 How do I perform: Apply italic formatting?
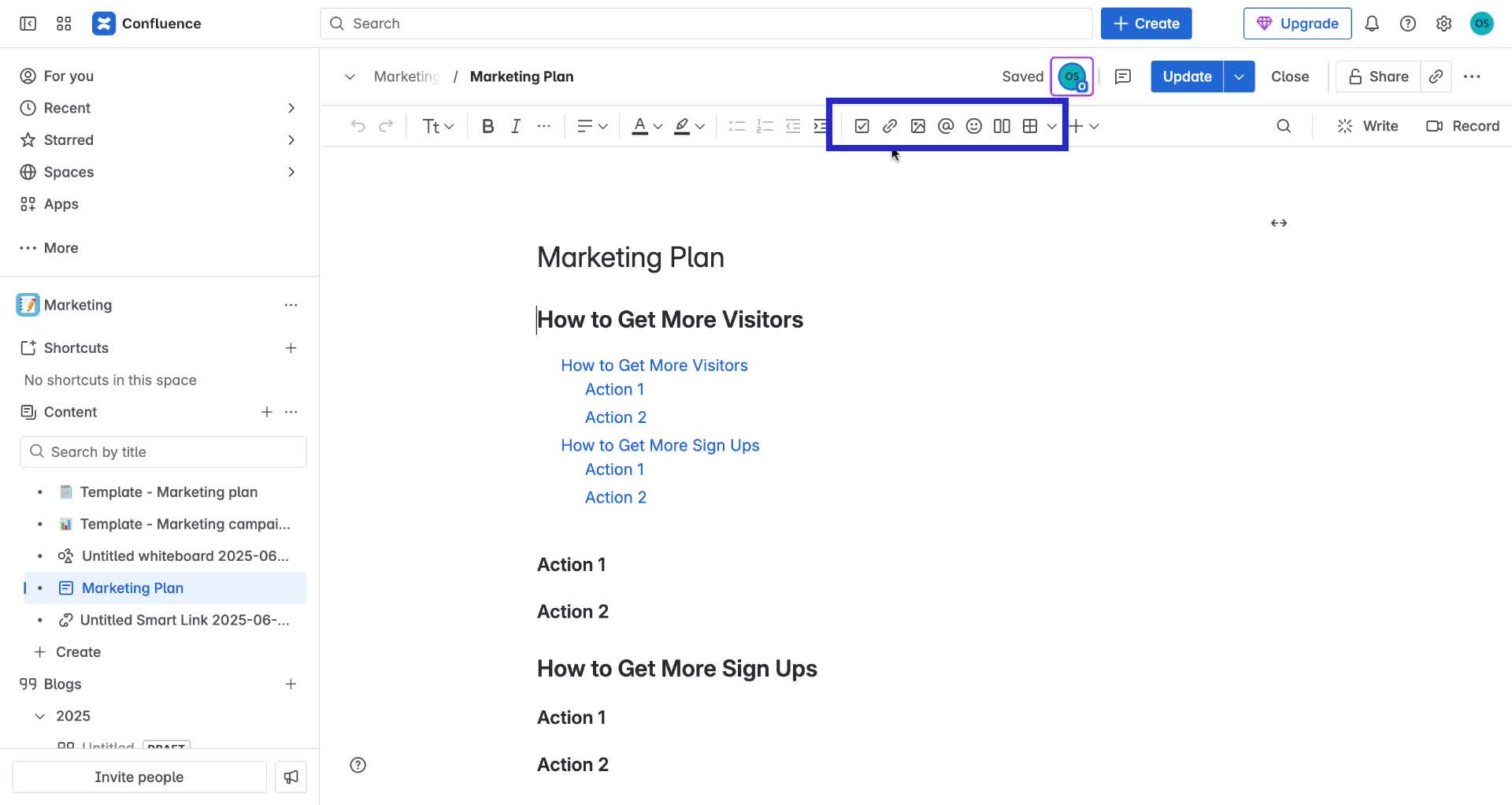pos(516,125)
